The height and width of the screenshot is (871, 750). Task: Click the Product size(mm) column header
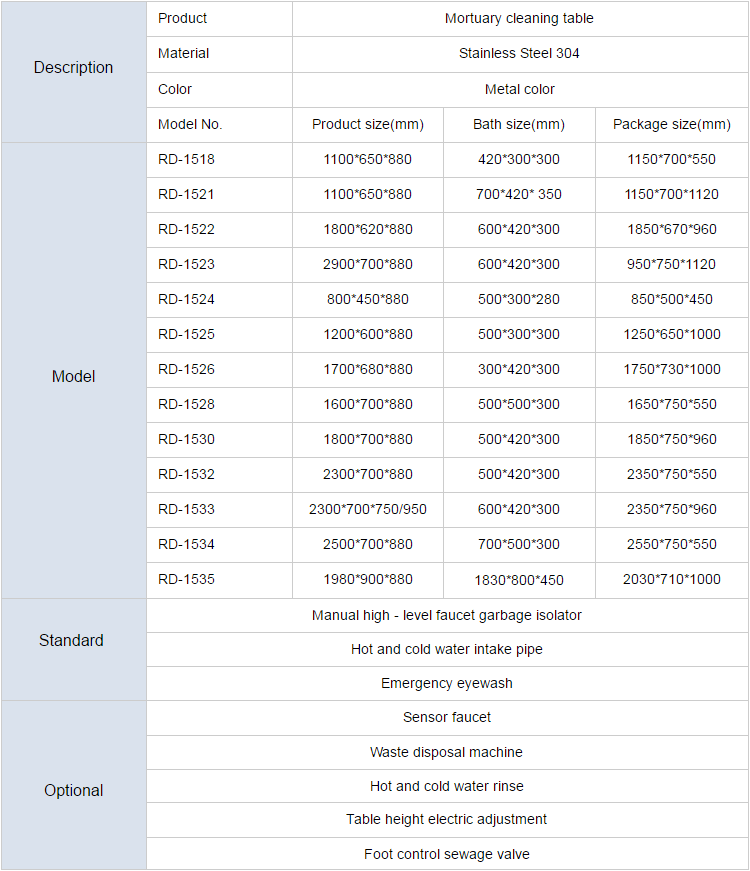(x=368, y=124)
